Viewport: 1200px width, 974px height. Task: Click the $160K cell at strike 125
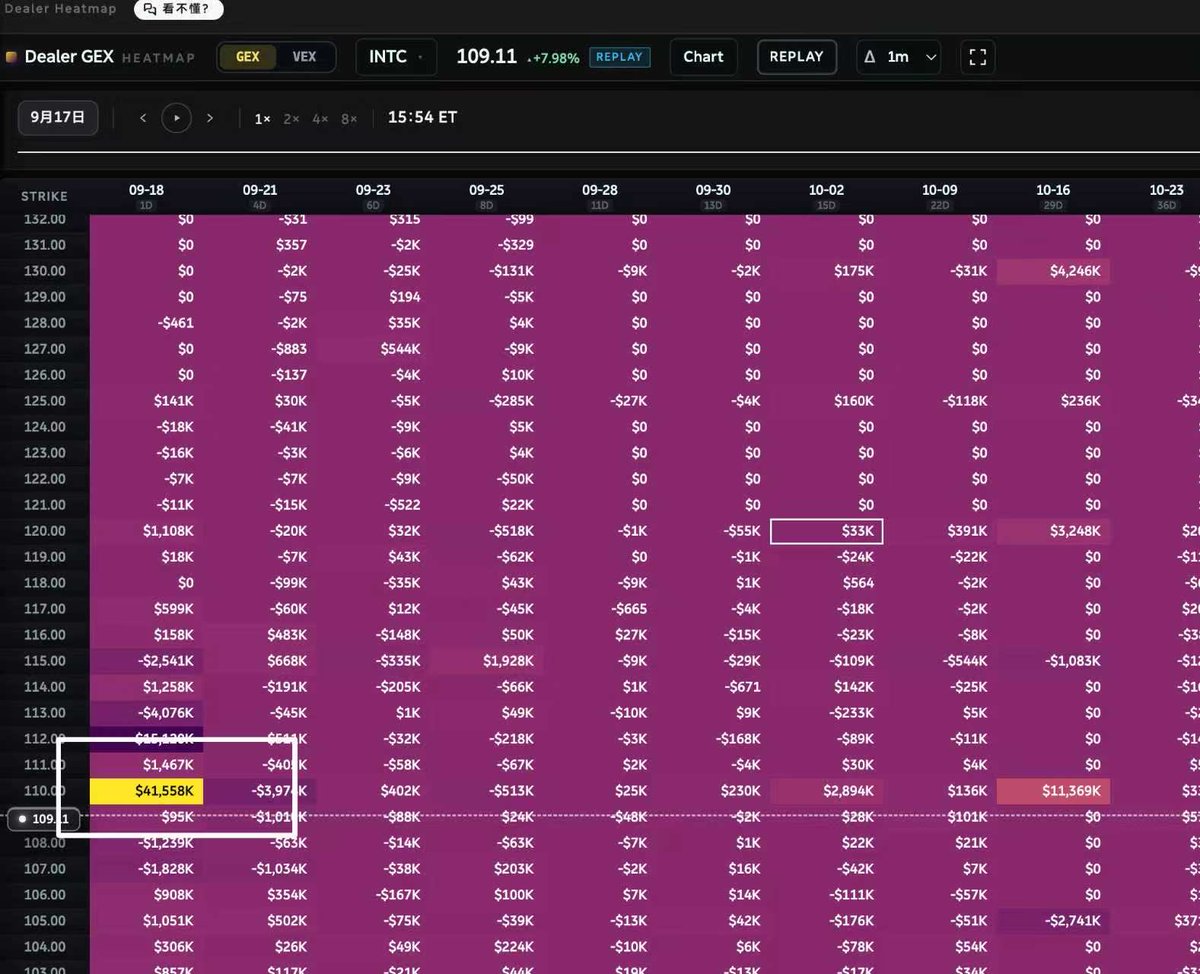826,401
